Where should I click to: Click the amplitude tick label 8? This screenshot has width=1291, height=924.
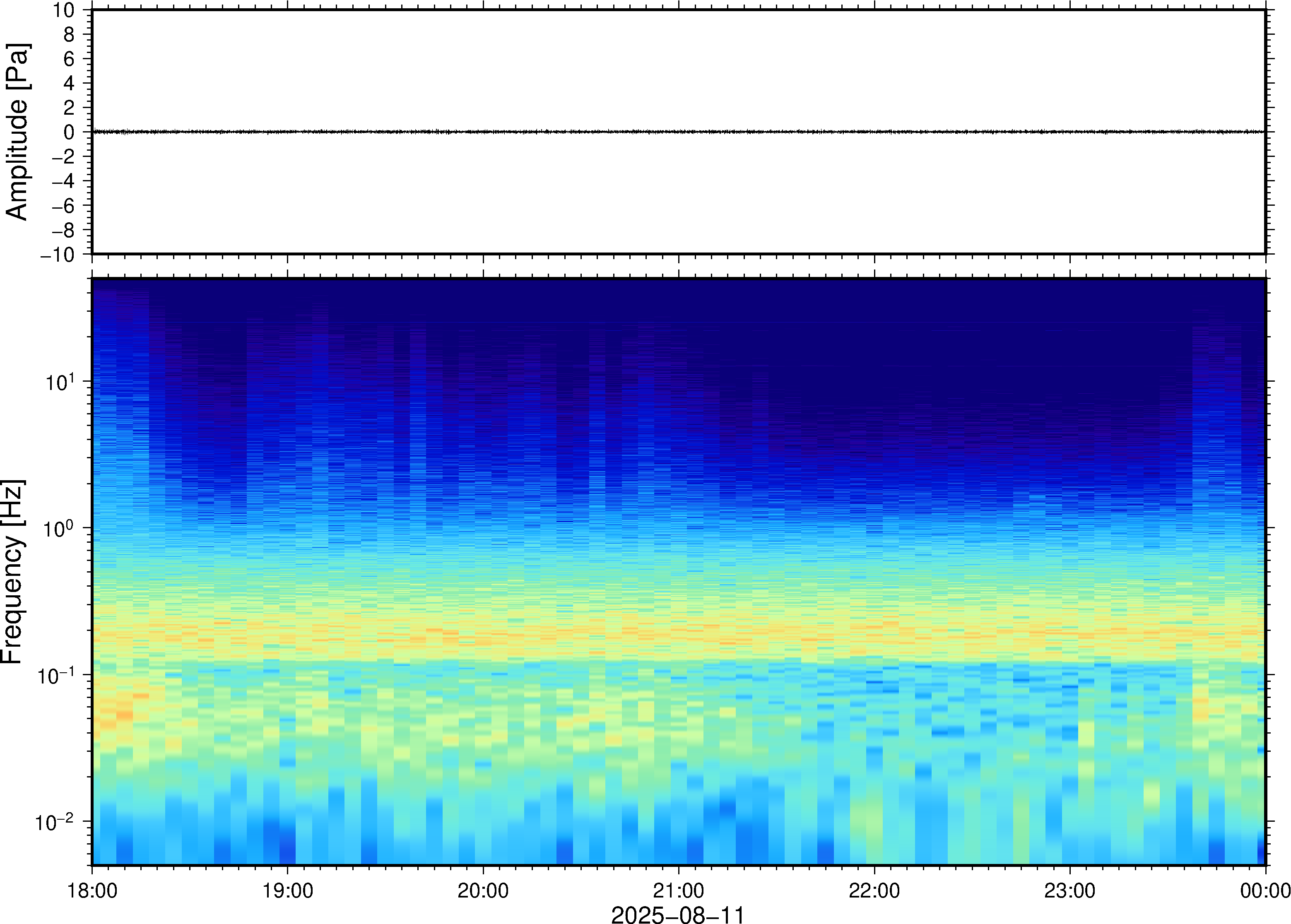click(x=69, y=35)
